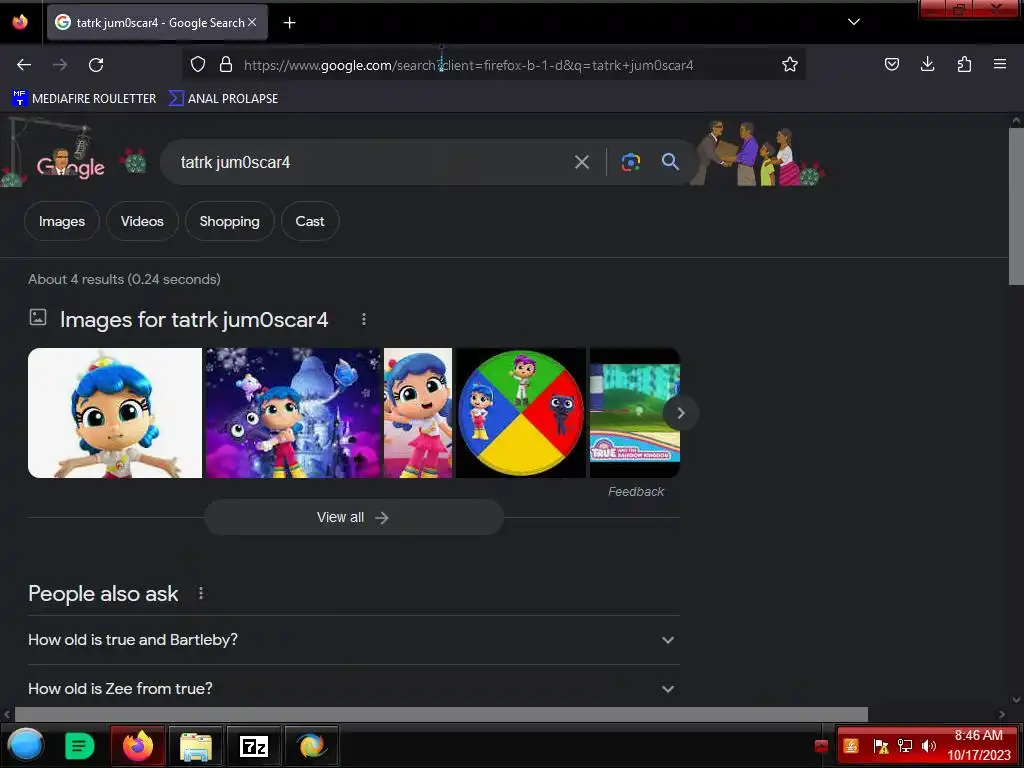Save page to Pocket
1024x768 pixels.
click(x=891, y=64)
